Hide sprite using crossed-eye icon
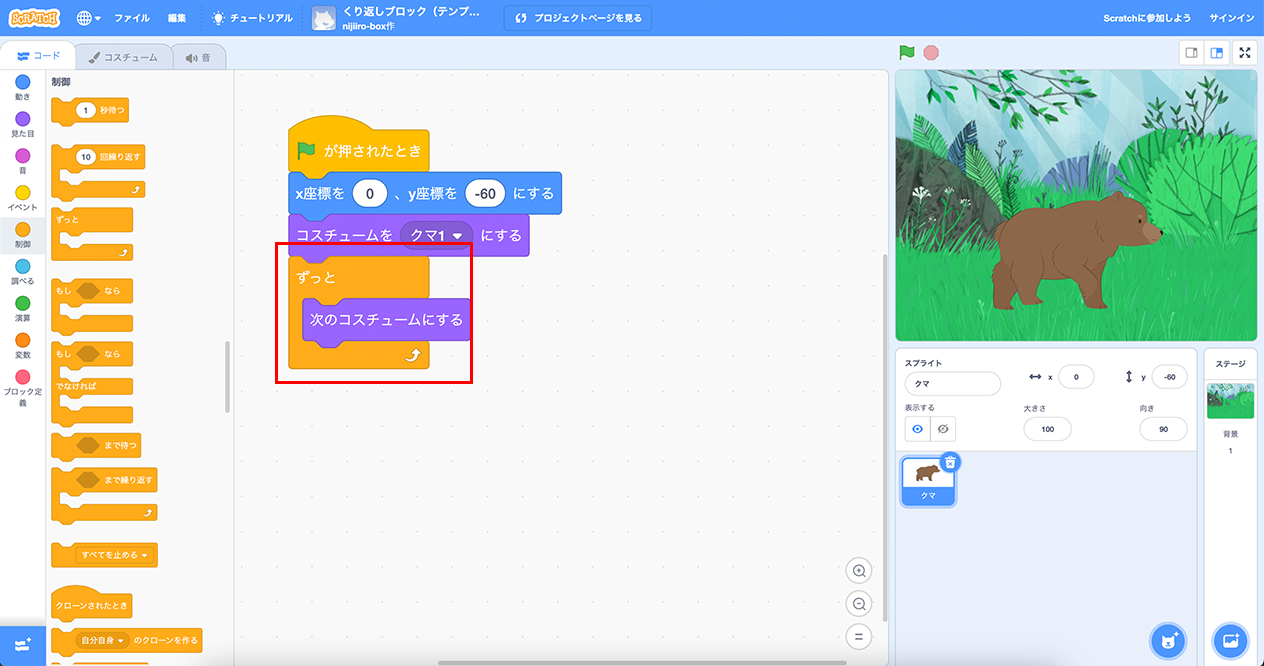This screenshot has height=666, width=1264. [x=943, y=429]
